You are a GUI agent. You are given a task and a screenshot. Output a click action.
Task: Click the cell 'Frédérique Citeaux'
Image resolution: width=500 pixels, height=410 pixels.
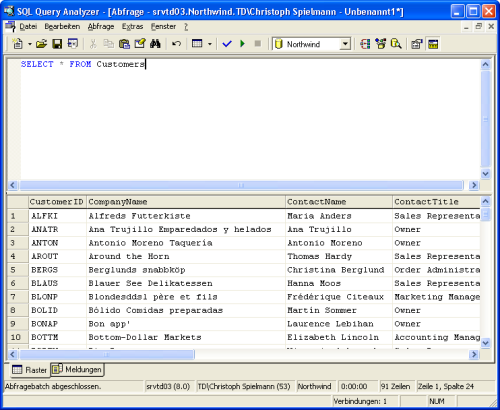(339, 297)
